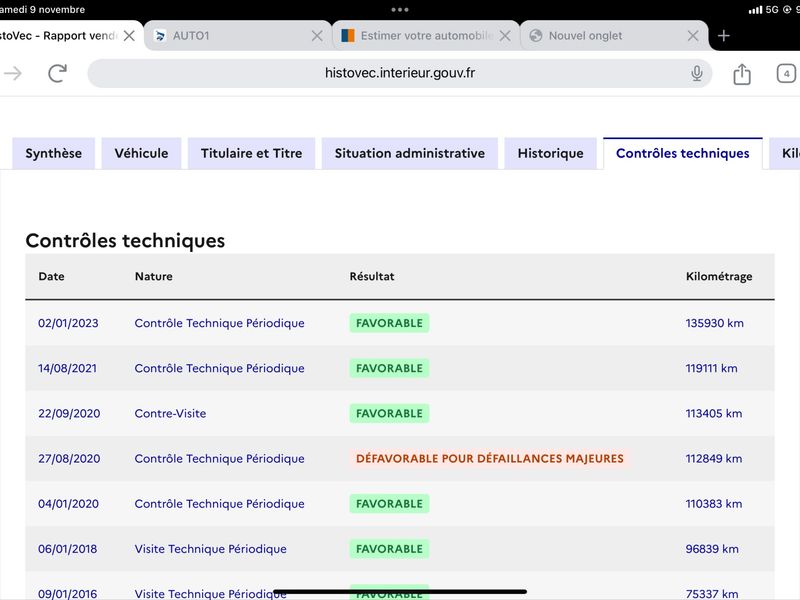The height and width of the screenshot is (600, 800).
Task: Focus the histovec.interieur.gouv.fr address bar
Action: click(x=399, y=73)
